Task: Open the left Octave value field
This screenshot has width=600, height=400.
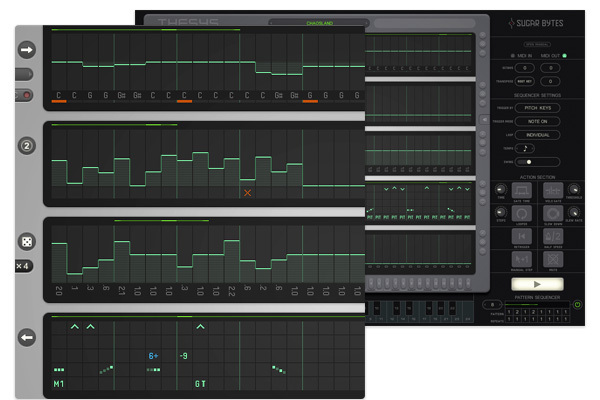Action: coord(525,68)
